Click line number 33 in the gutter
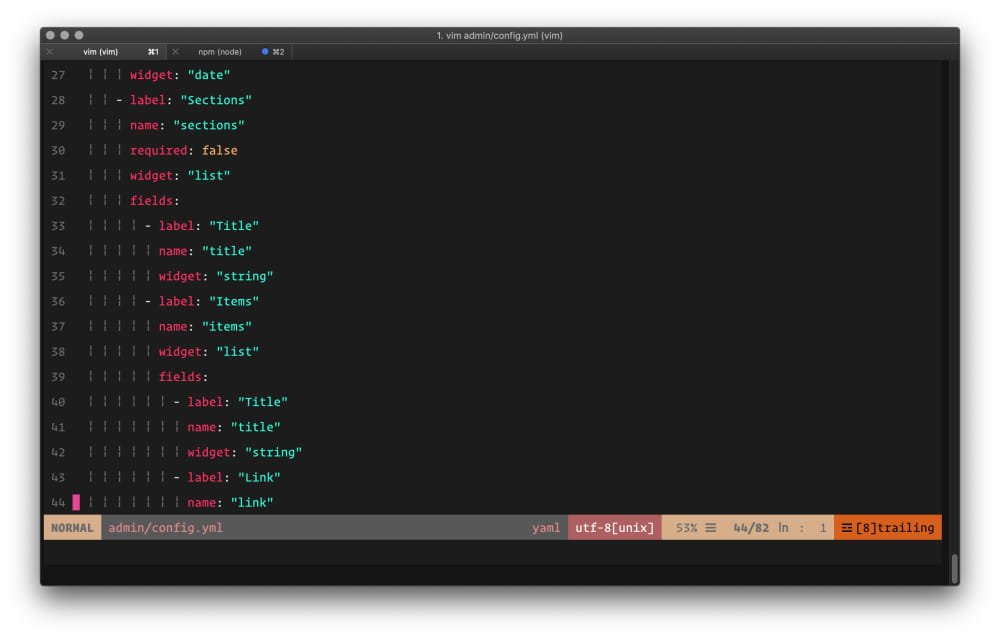The image size is (1000, 639). [x=58, y=226]
